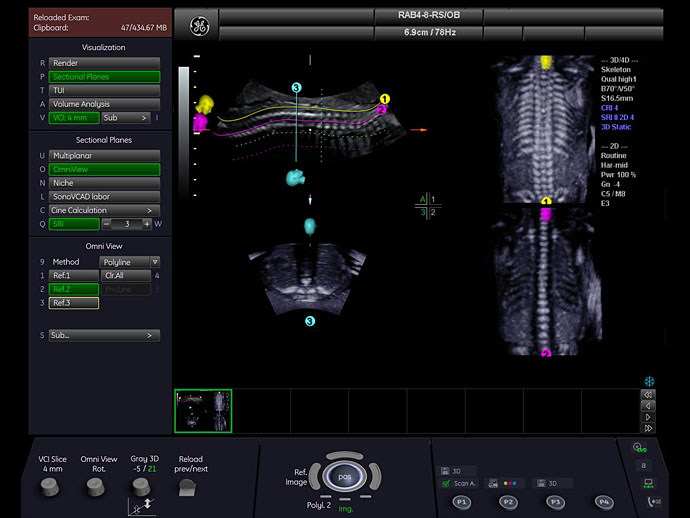The width and height of the screenshot is (690, 518).
Task: Click the trackball pos button
Action: [x=344, y=478]
